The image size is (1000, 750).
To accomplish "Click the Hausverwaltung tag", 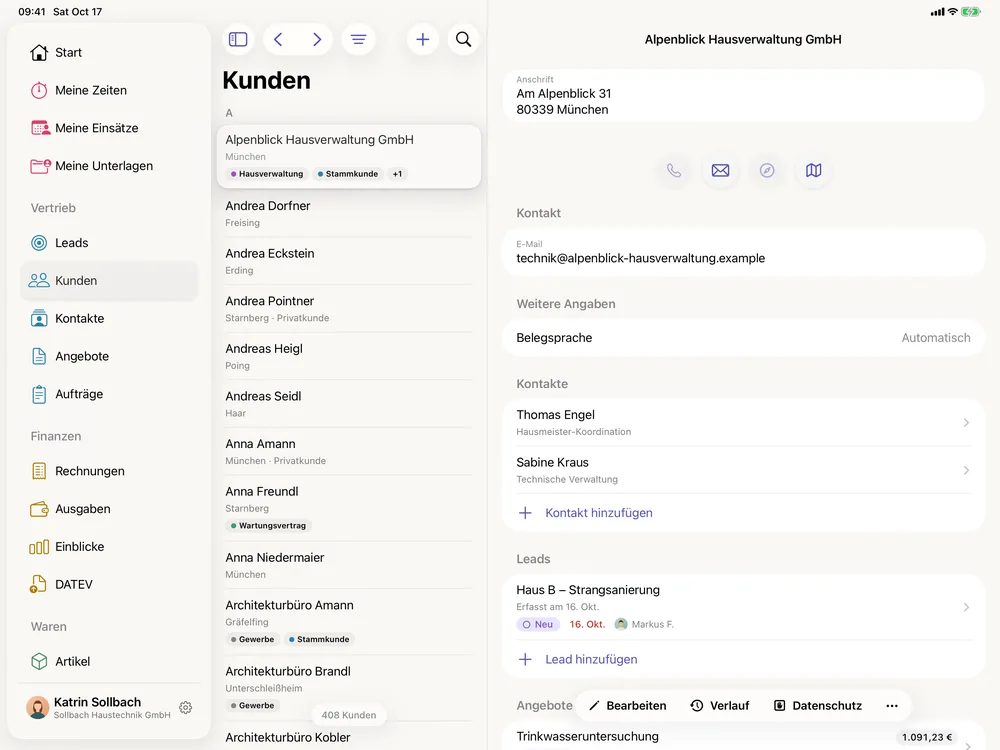I will (x=267, y=174).
